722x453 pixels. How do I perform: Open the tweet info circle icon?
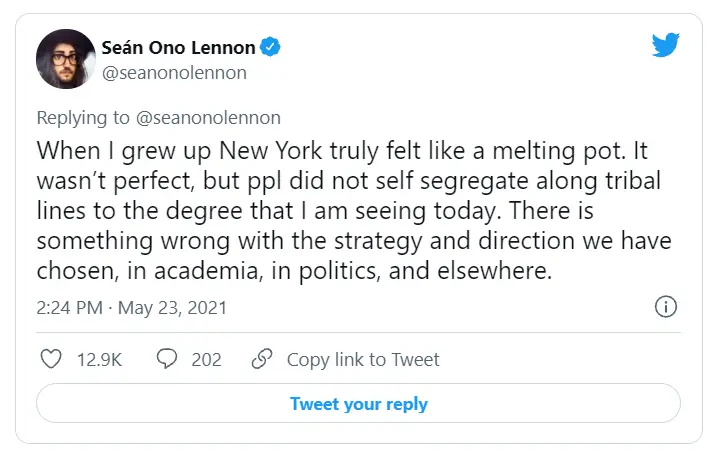pyautogui.click(x=666, y=307)
